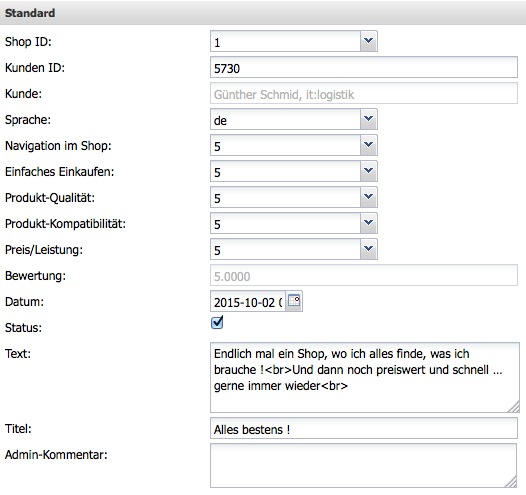Image resolution: width=526 pixels, height=495 pixels.
Task: Click the disabled Kunde name field
Action: click(x=364, y=93)
